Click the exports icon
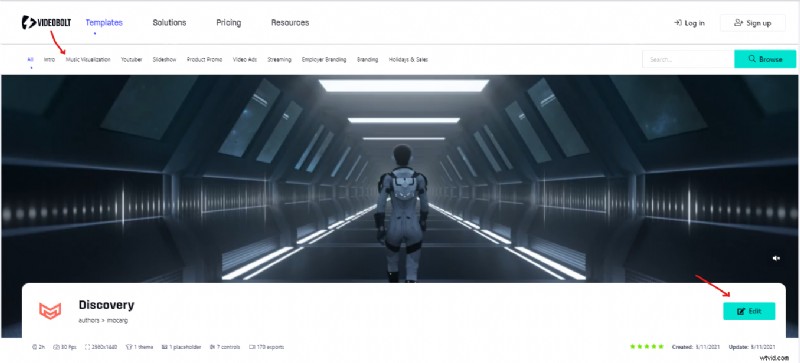Screen dimensions: 800x363 click(x=252, y=347)
